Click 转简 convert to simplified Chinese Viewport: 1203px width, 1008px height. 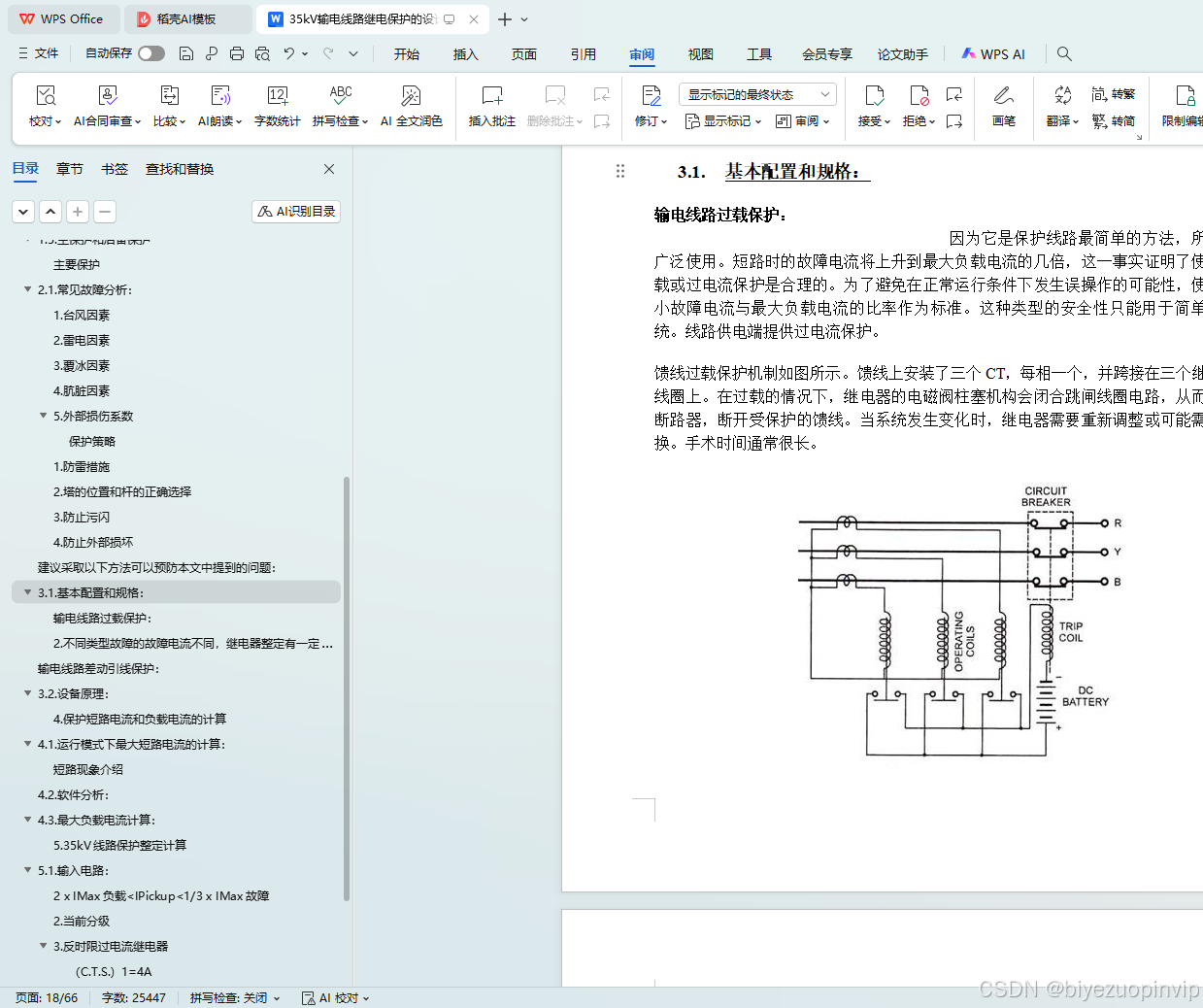(1114, 121)
